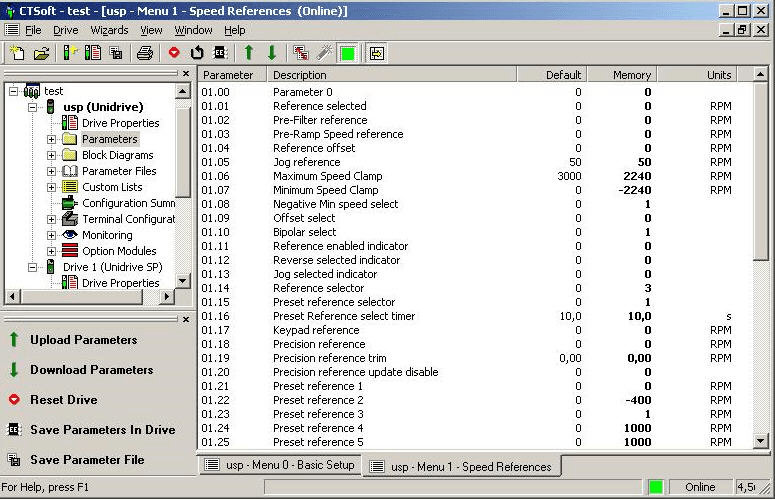Open the Help menu

click(x=234, y=30)
